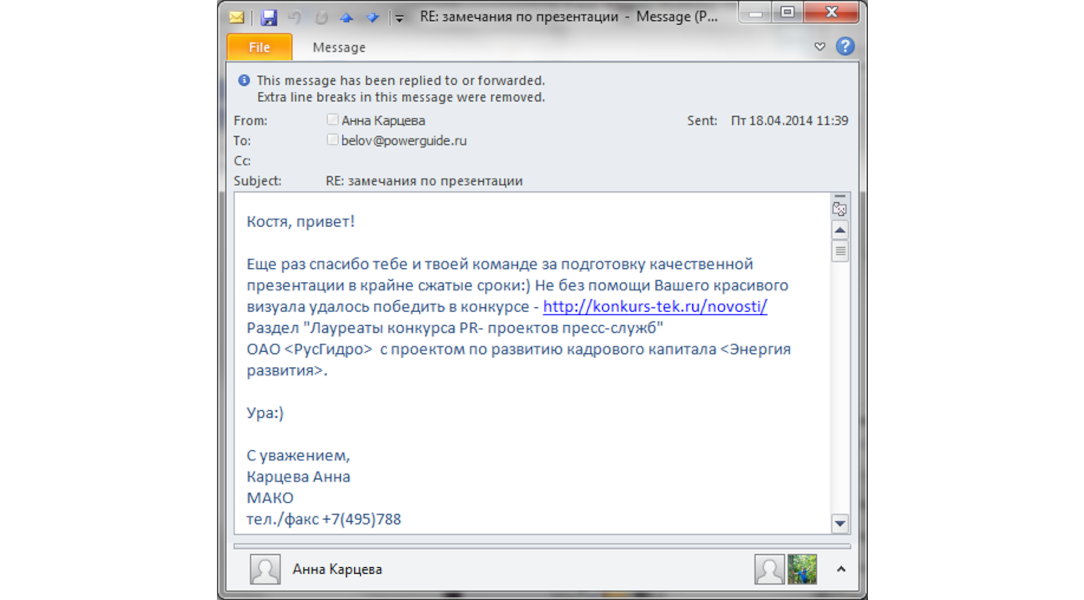Click the scrollbar up arrow in message body
1084x600 pixels.
pyautogui.click(x=840, y=230)
